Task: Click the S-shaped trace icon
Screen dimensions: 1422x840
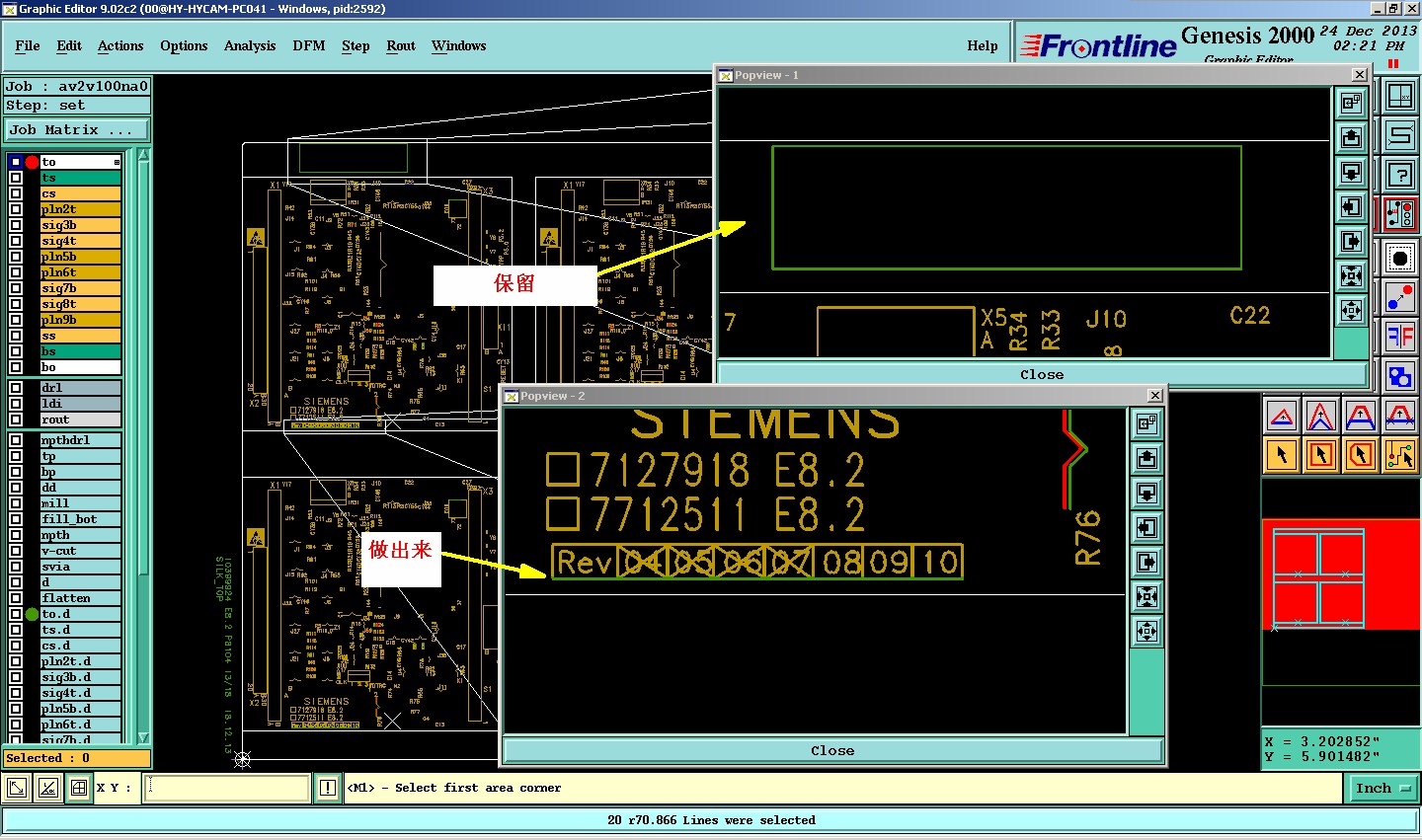Action: [x=1400, y=135]
